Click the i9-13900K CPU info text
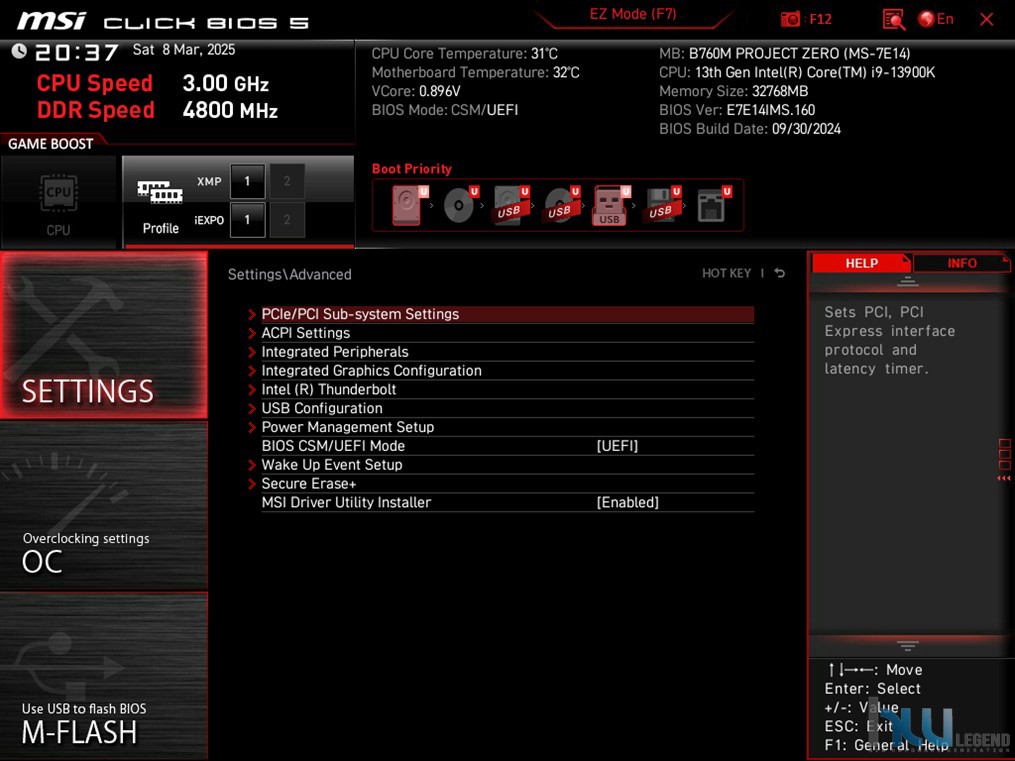 coord(797,72)
